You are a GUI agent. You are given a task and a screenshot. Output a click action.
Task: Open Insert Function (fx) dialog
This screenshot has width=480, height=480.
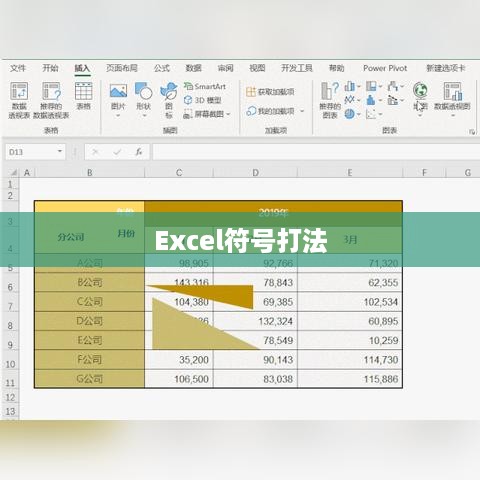[x=139, y=152]
